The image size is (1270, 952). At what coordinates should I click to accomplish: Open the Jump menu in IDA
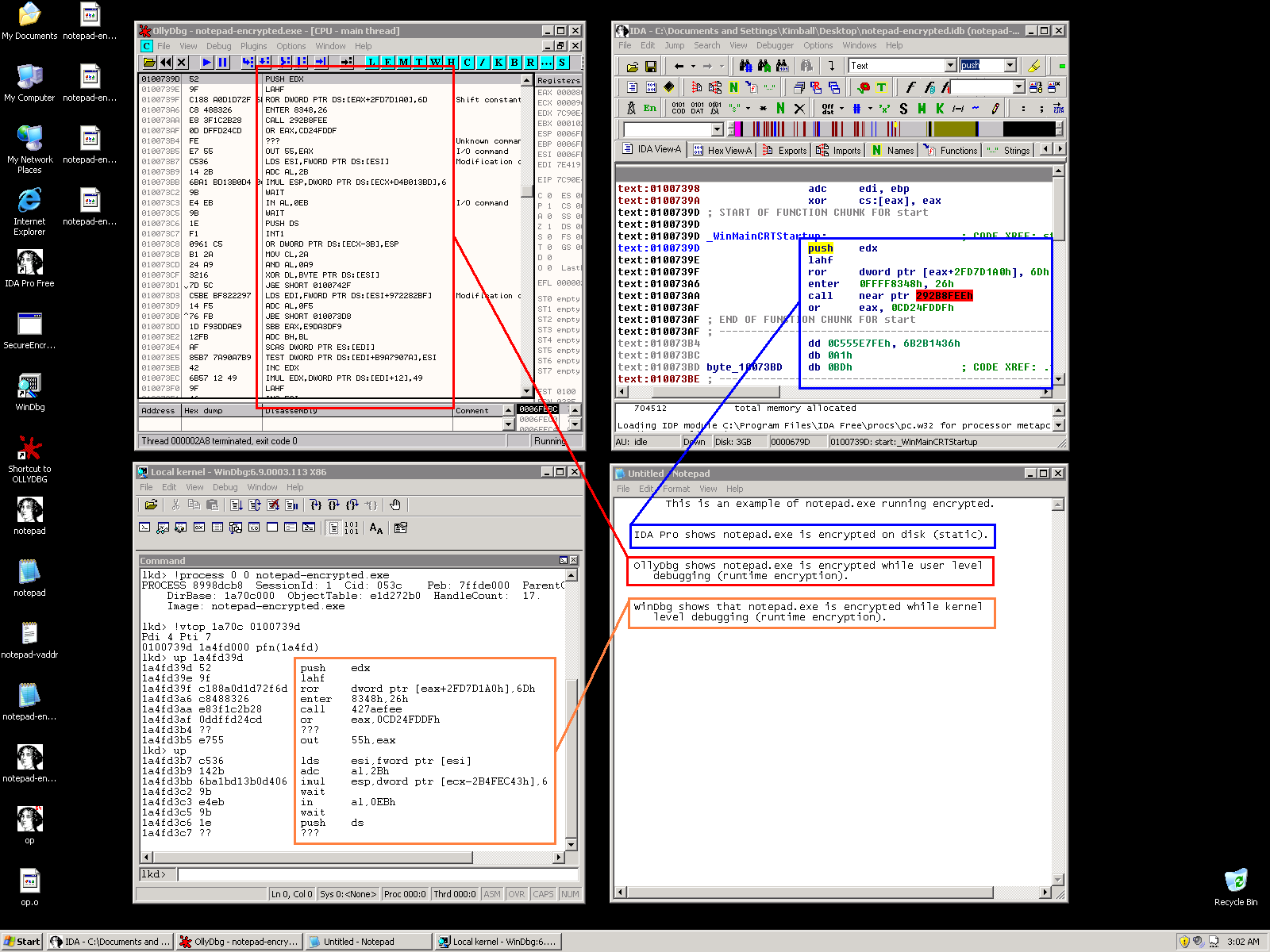point(675,45)
